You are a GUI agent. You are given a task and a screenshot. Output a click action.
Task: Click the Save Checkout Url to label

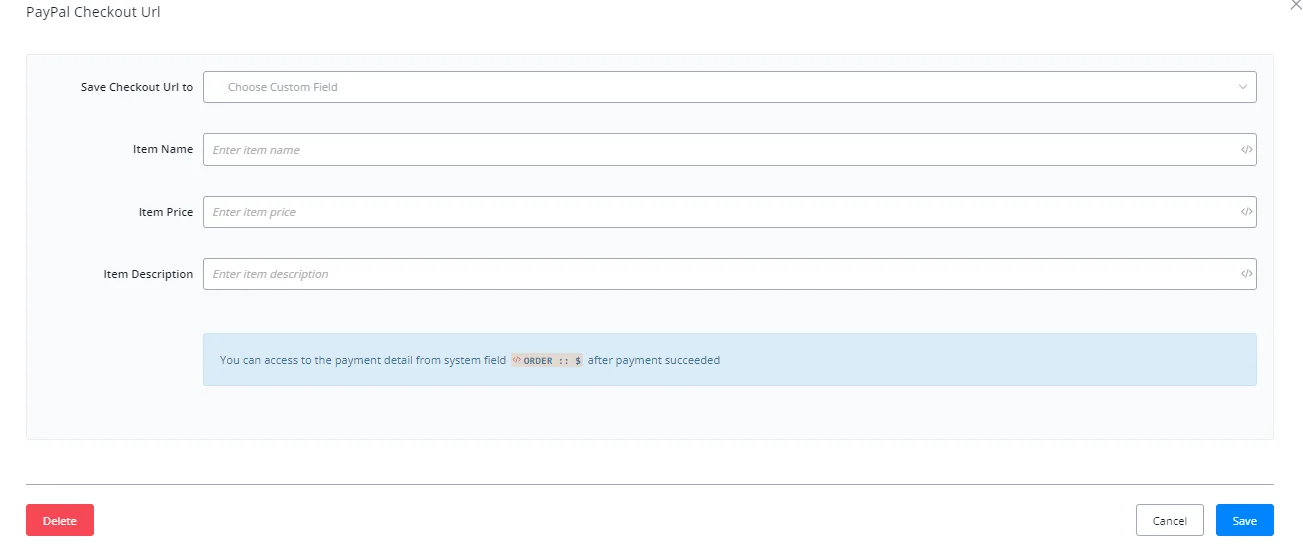137,87
